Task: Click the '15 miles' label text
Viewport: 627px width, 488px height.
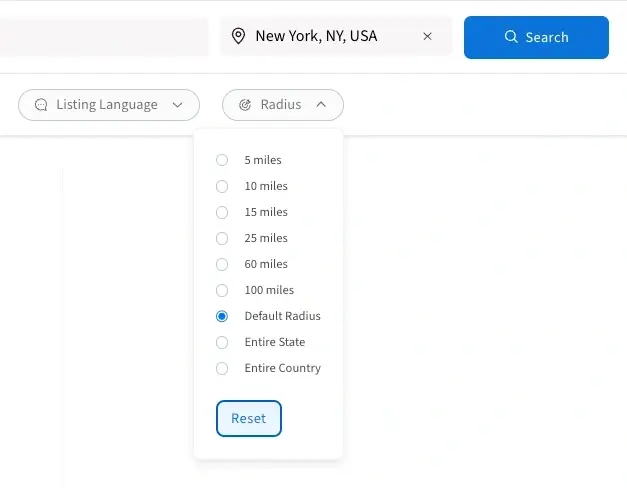Action: pyautogui.click(x=266, y=212)
